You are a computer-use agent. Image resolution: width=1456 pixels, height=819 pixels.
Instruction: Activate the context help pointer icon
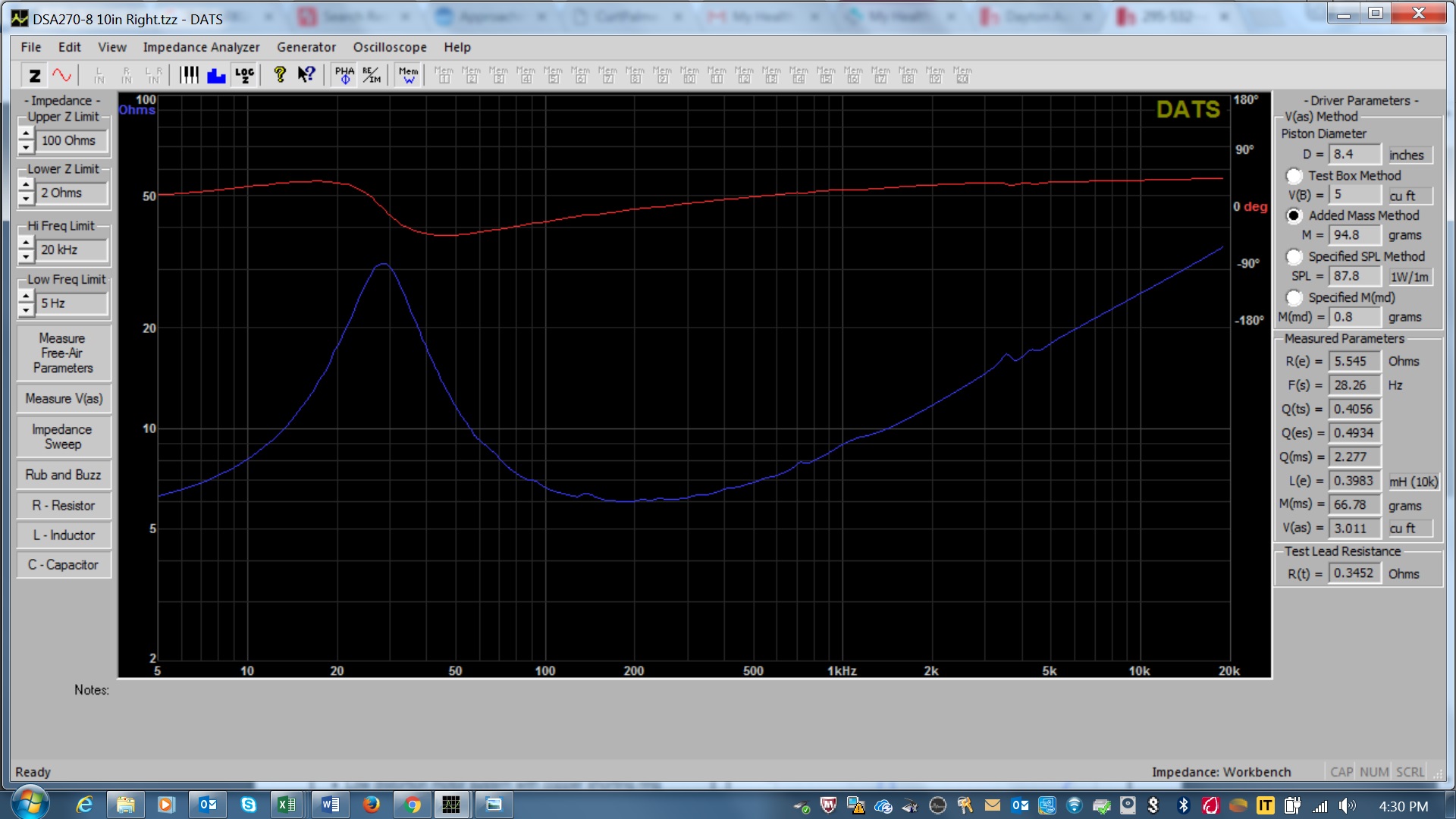306,75
